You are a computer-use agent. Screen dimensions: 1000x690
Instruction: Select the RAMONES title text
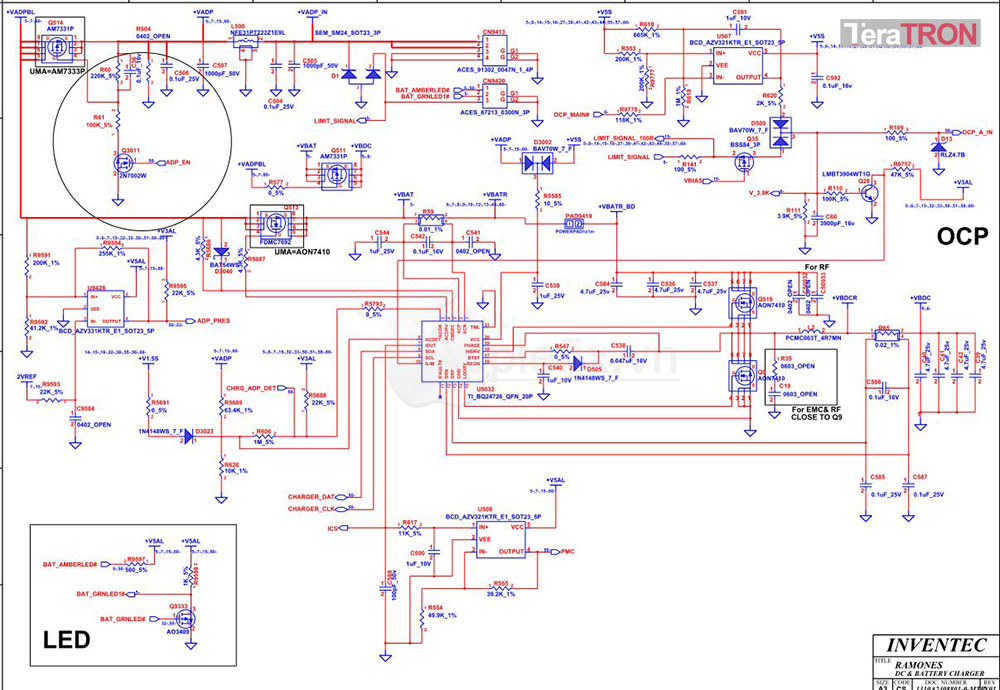click(921, 663)
